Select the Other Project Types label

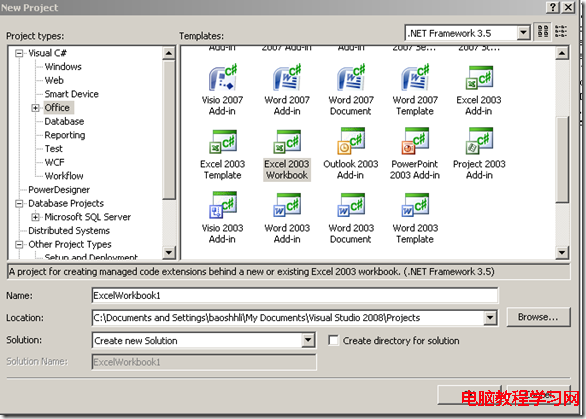(x=70, y=244)
